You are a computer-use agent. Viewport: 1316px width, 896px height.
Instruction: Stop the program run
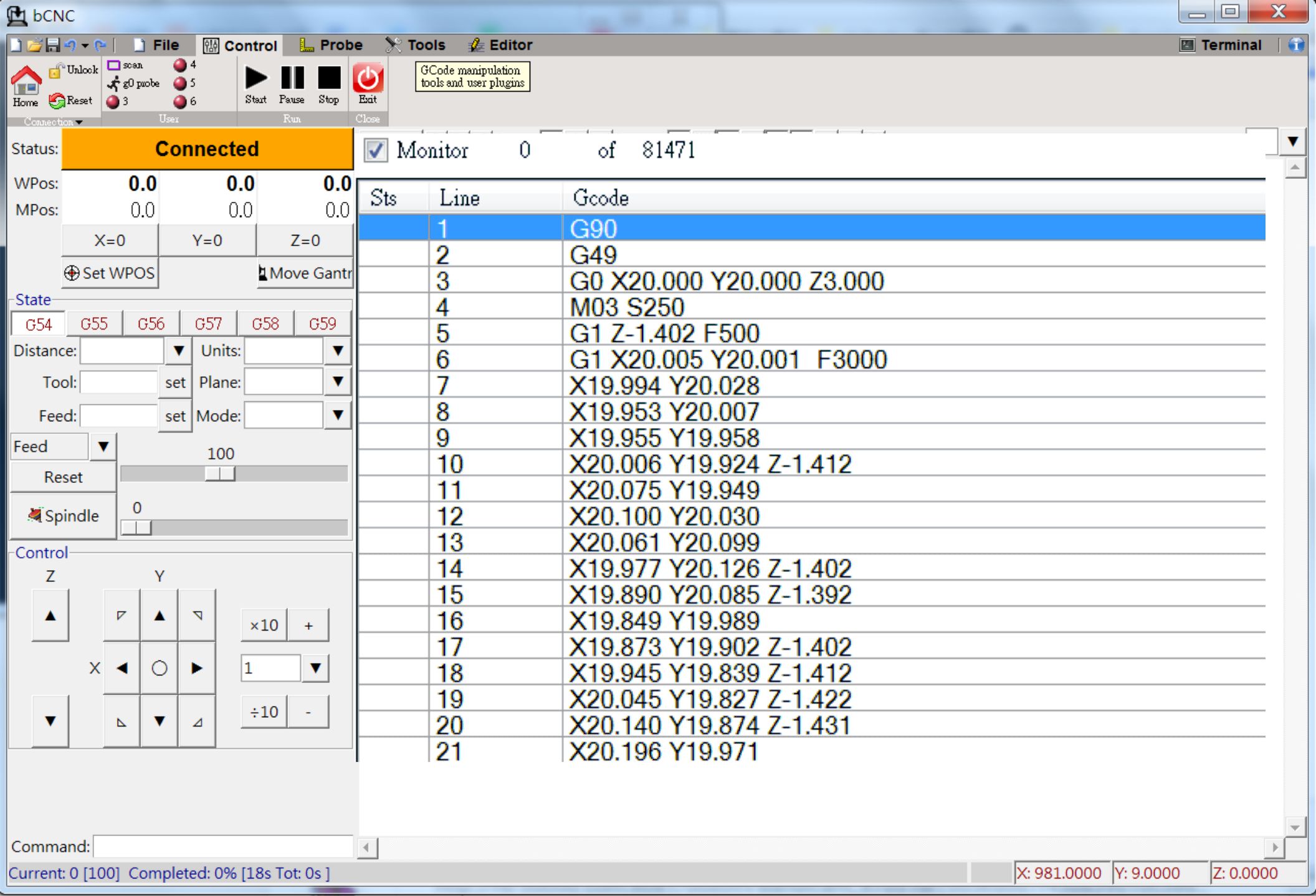coord(329,85)
